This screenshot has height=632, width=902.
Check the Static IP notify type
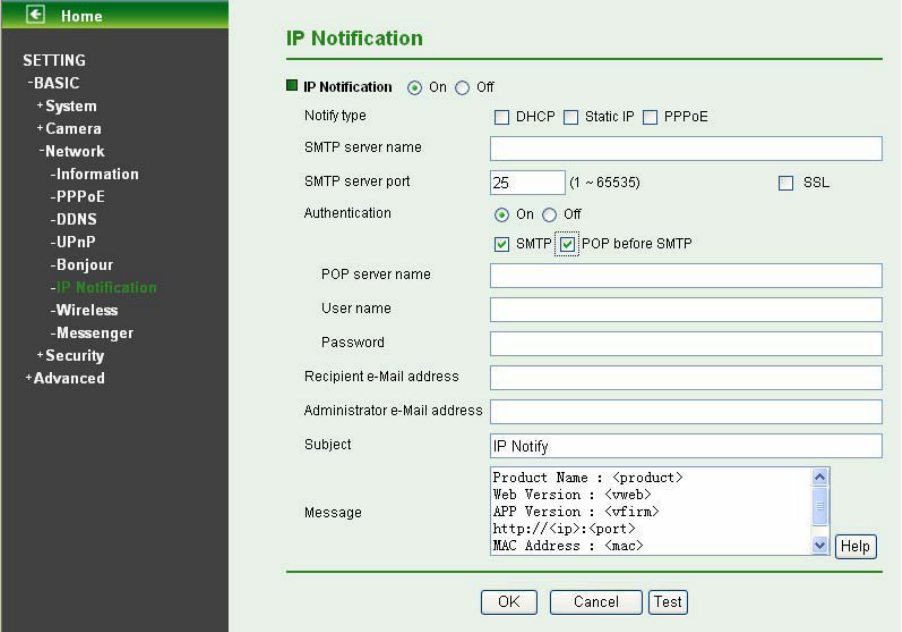point(571,117)
